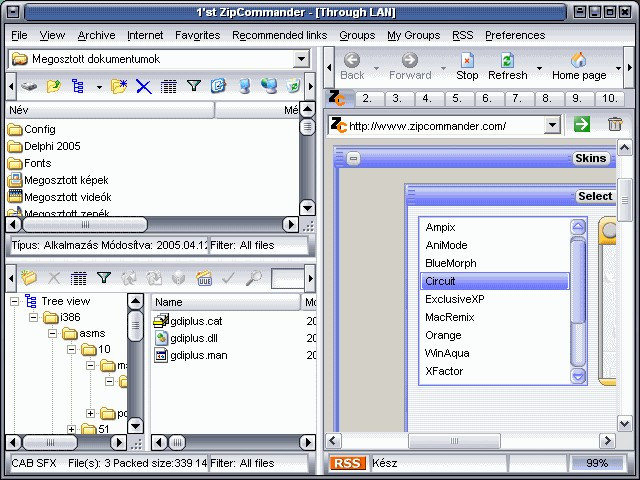
Task: Click the list columns icon in archive toolbar
Action: 78,279
